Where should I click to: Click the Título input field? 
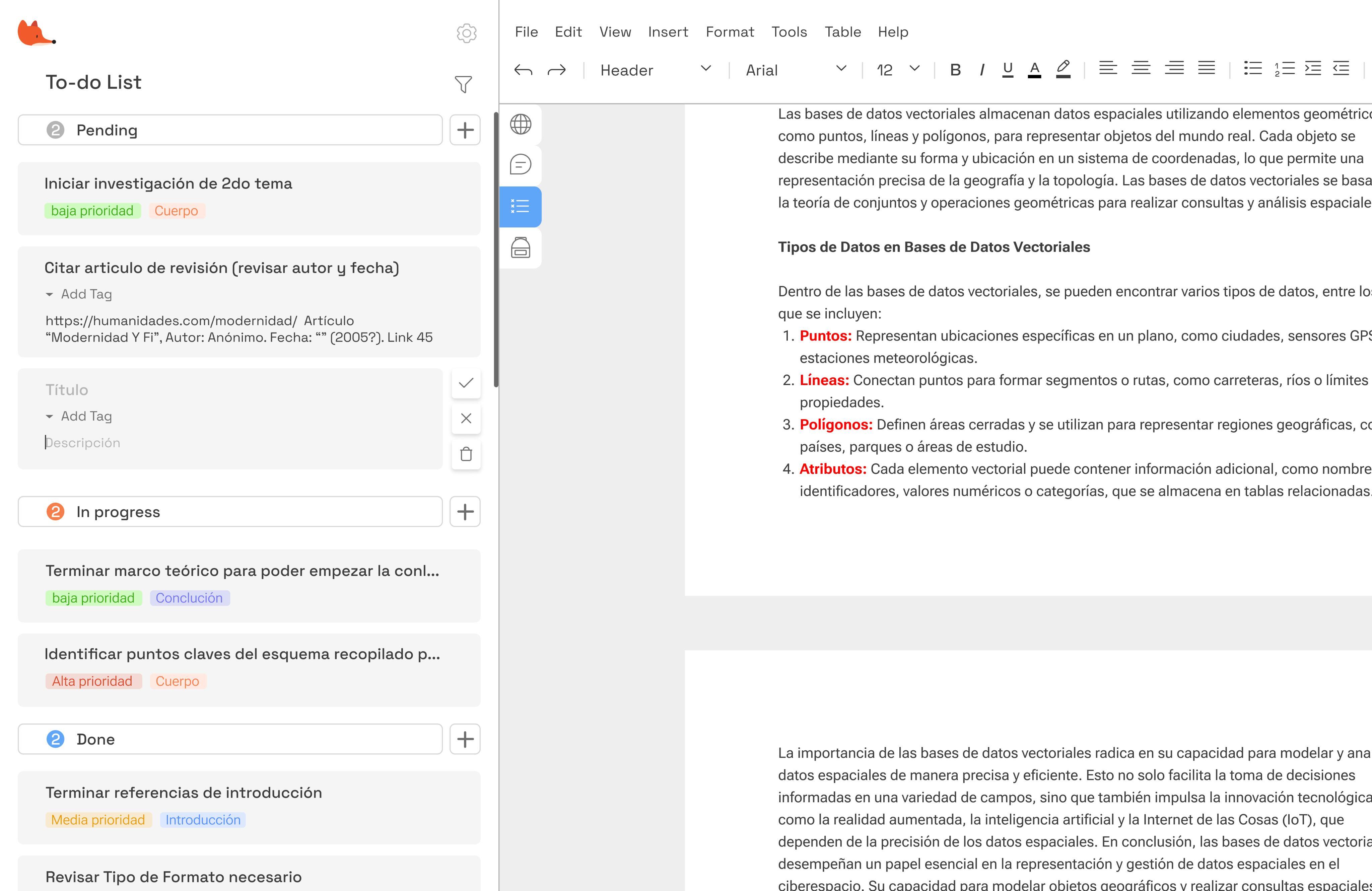[x=230, y=390]
